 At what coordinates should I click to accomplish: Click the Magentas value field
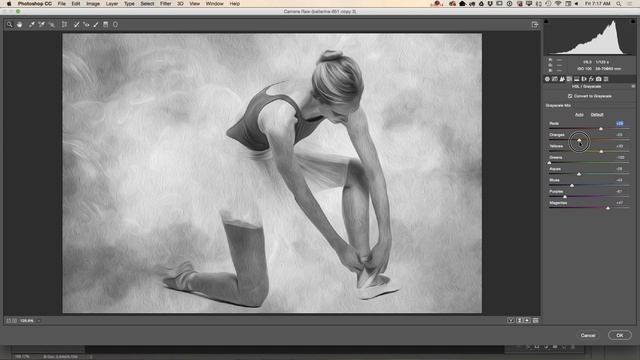click(620, 203)
